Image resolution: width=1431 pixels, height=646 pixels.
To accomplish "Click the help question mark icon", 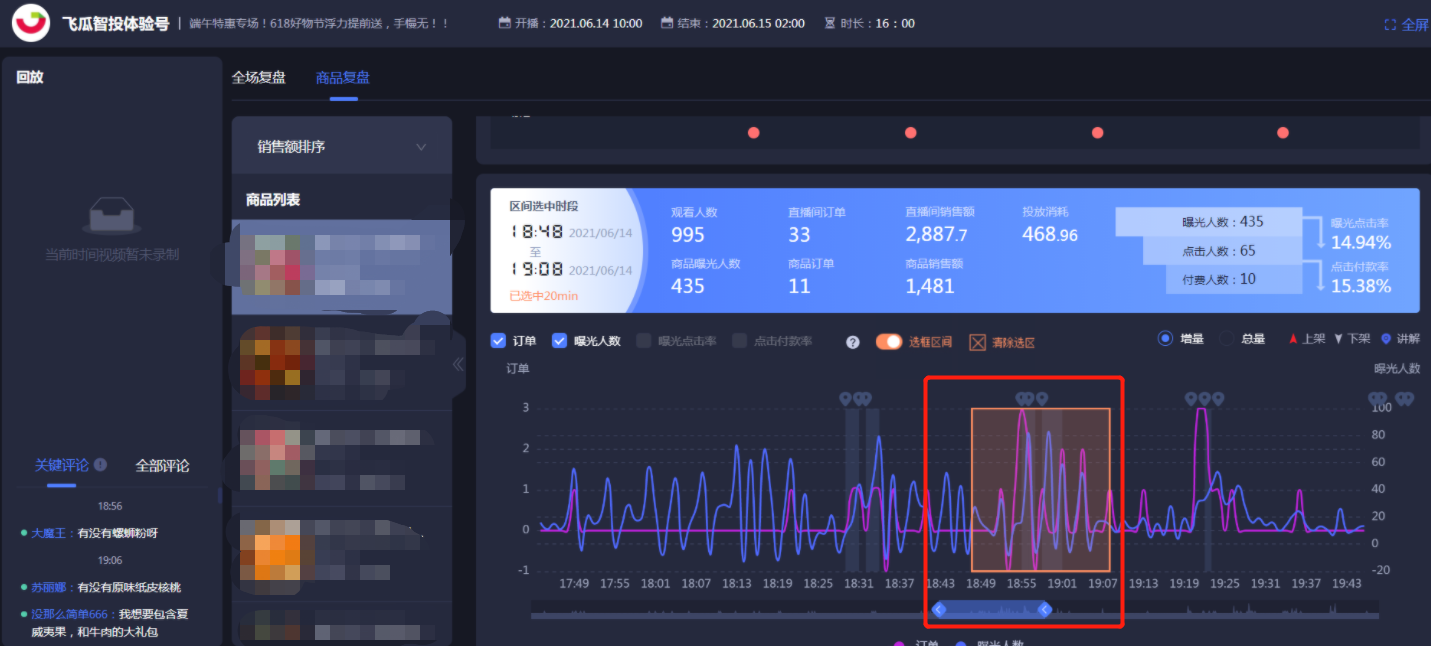I will (x=852, y=342).
